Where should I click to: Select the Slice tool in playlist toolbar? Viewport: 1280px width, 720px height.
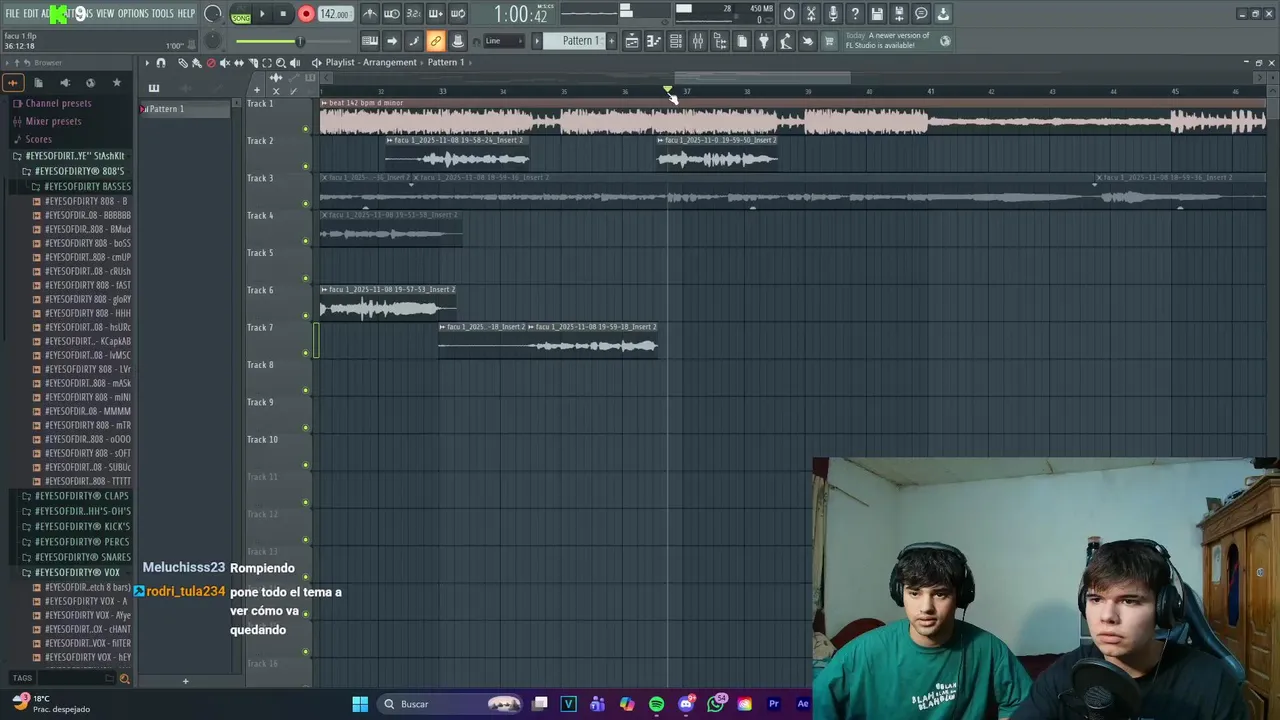[253, 63]
